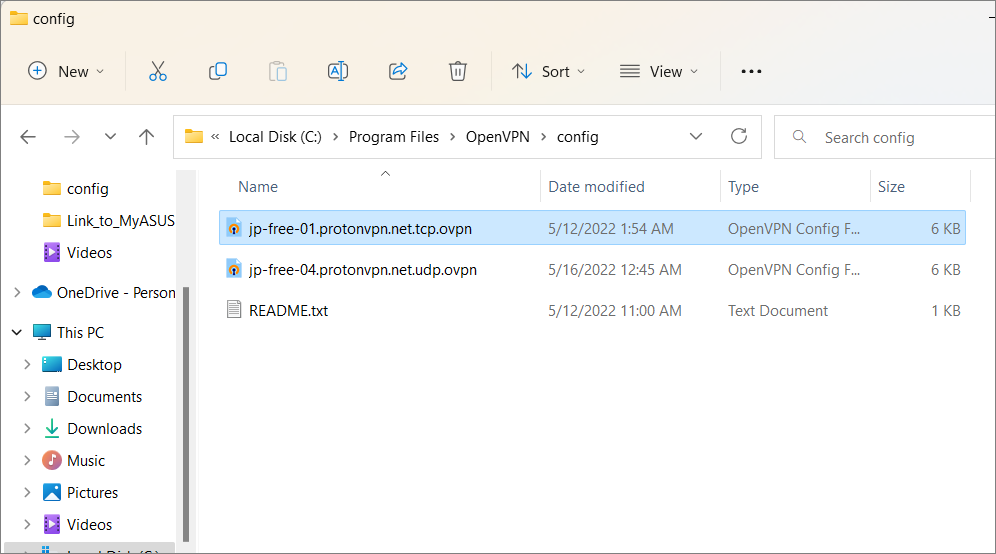Click OpenVPN in the address path

pos(497,137)
